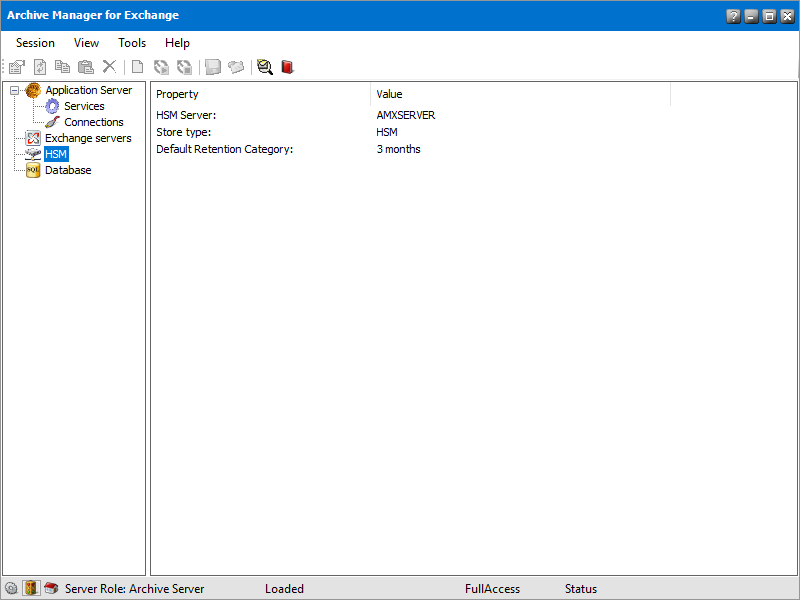The image size is (800, 600).
Task: Click the red book toolbar icon
Action: click(x=287, y=67)
